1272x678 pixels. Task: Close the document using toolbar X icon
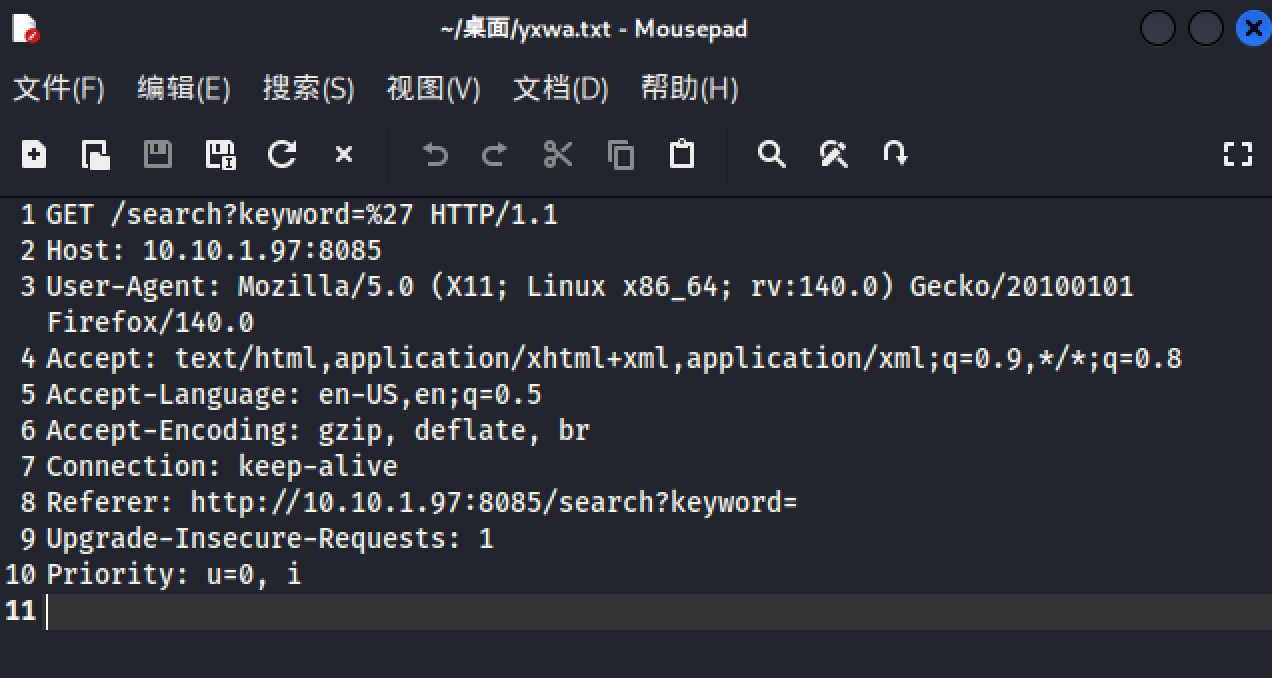click(344, 154)
